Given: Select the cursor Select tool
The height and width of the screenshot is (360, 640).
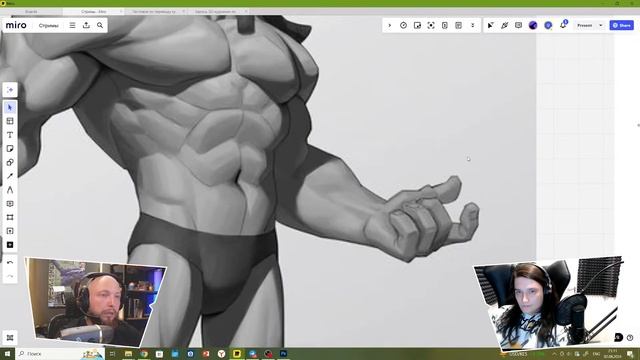Looking at the screenshot, I should click(x=10, y=107).
